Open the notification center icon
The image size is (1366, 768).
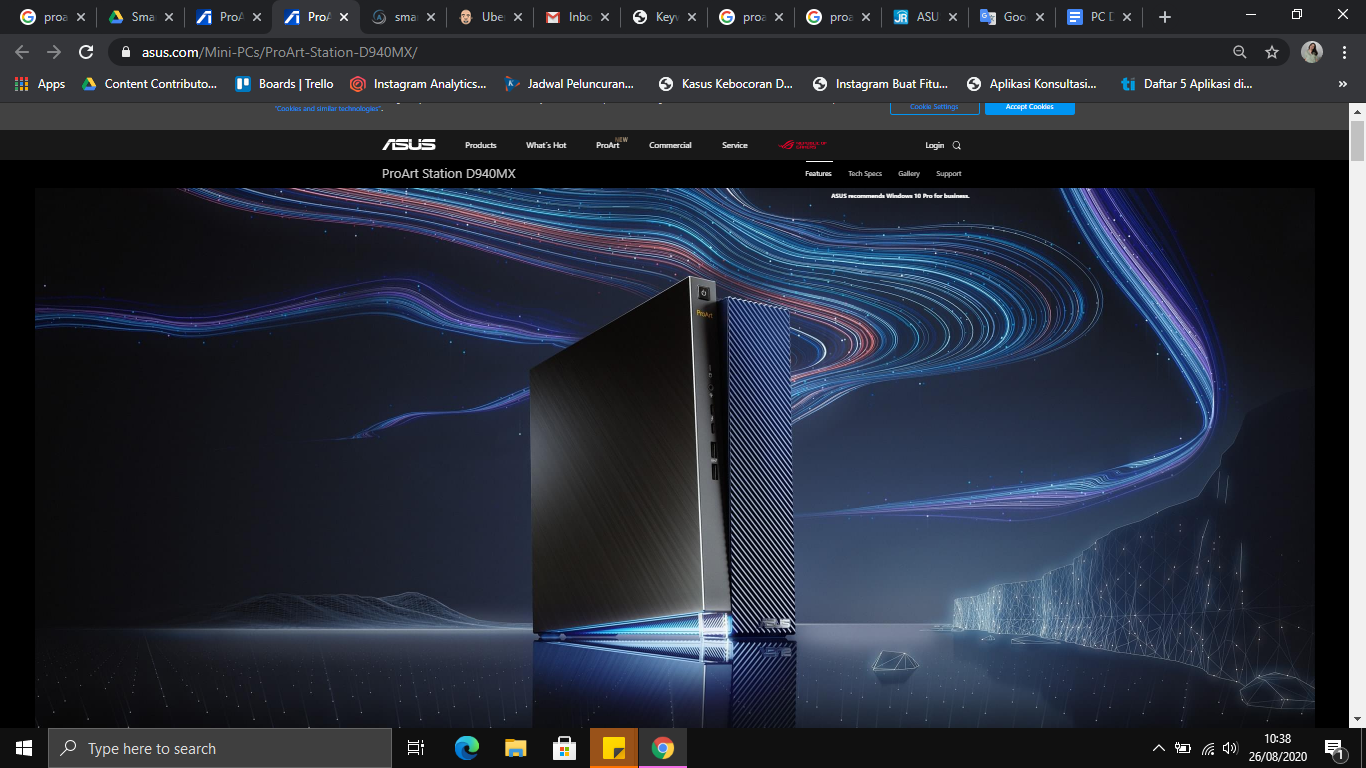(1333, 748)
